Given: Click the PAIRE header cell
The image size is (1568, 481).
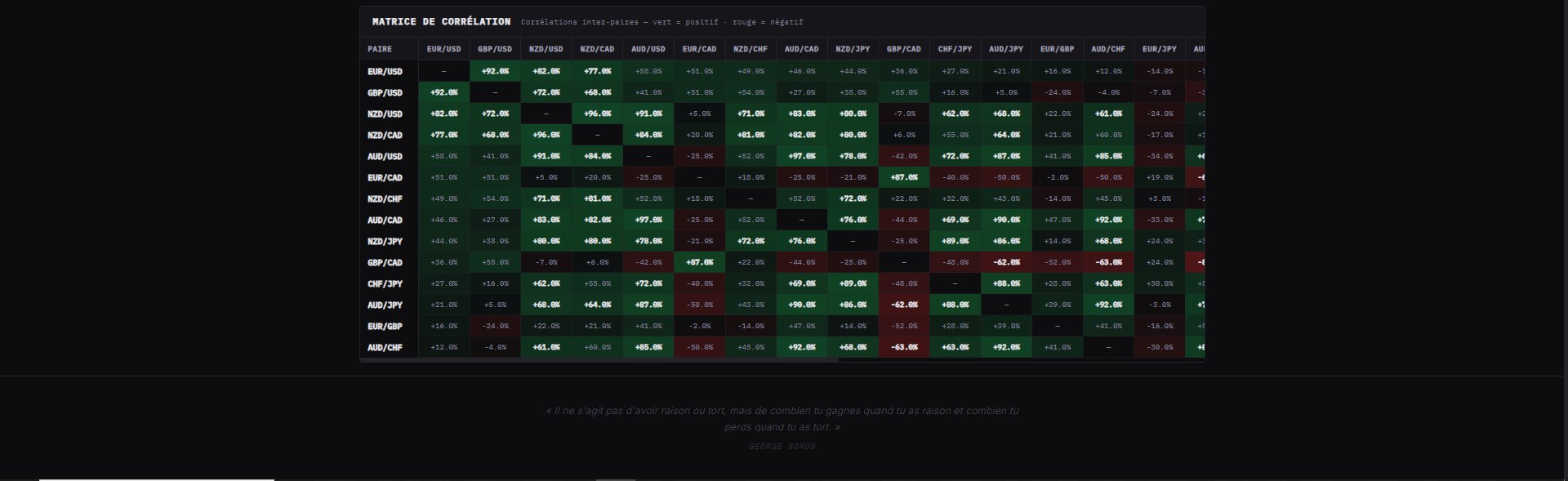Looking at the screenshot, I should coord(380,49).
